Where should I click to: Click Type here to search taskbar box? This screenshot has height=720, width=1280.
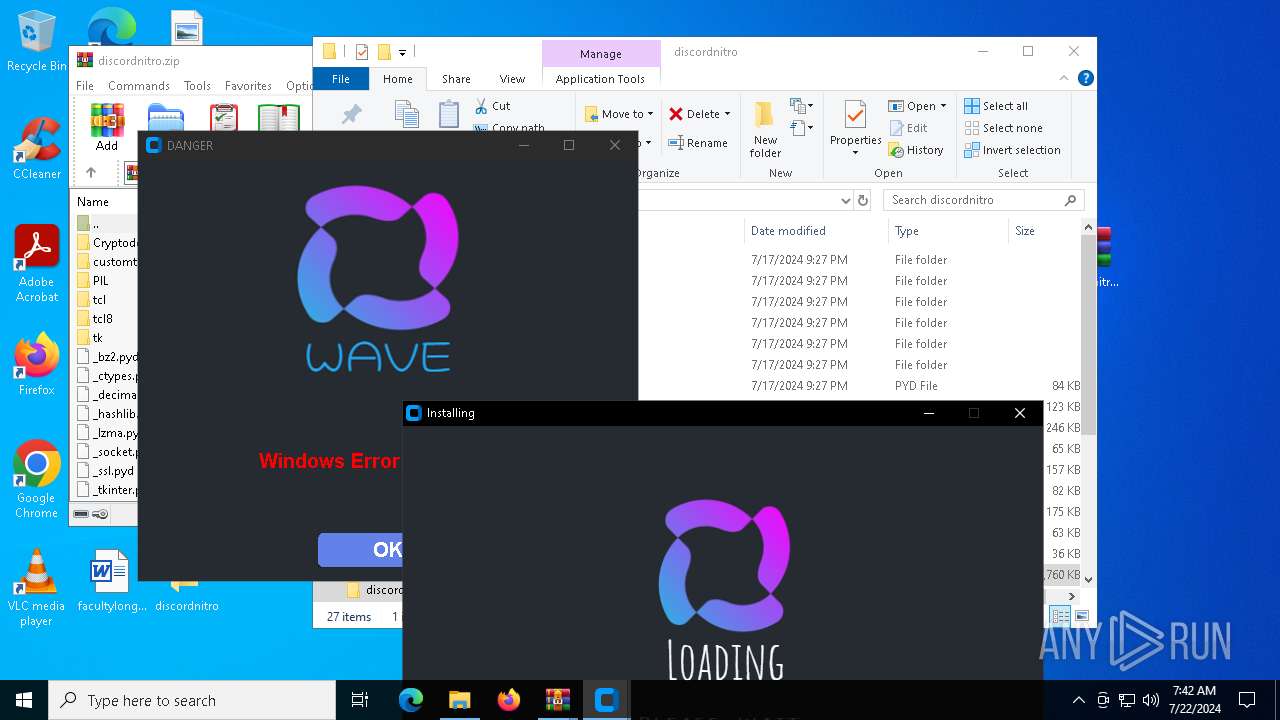[192, 700]
